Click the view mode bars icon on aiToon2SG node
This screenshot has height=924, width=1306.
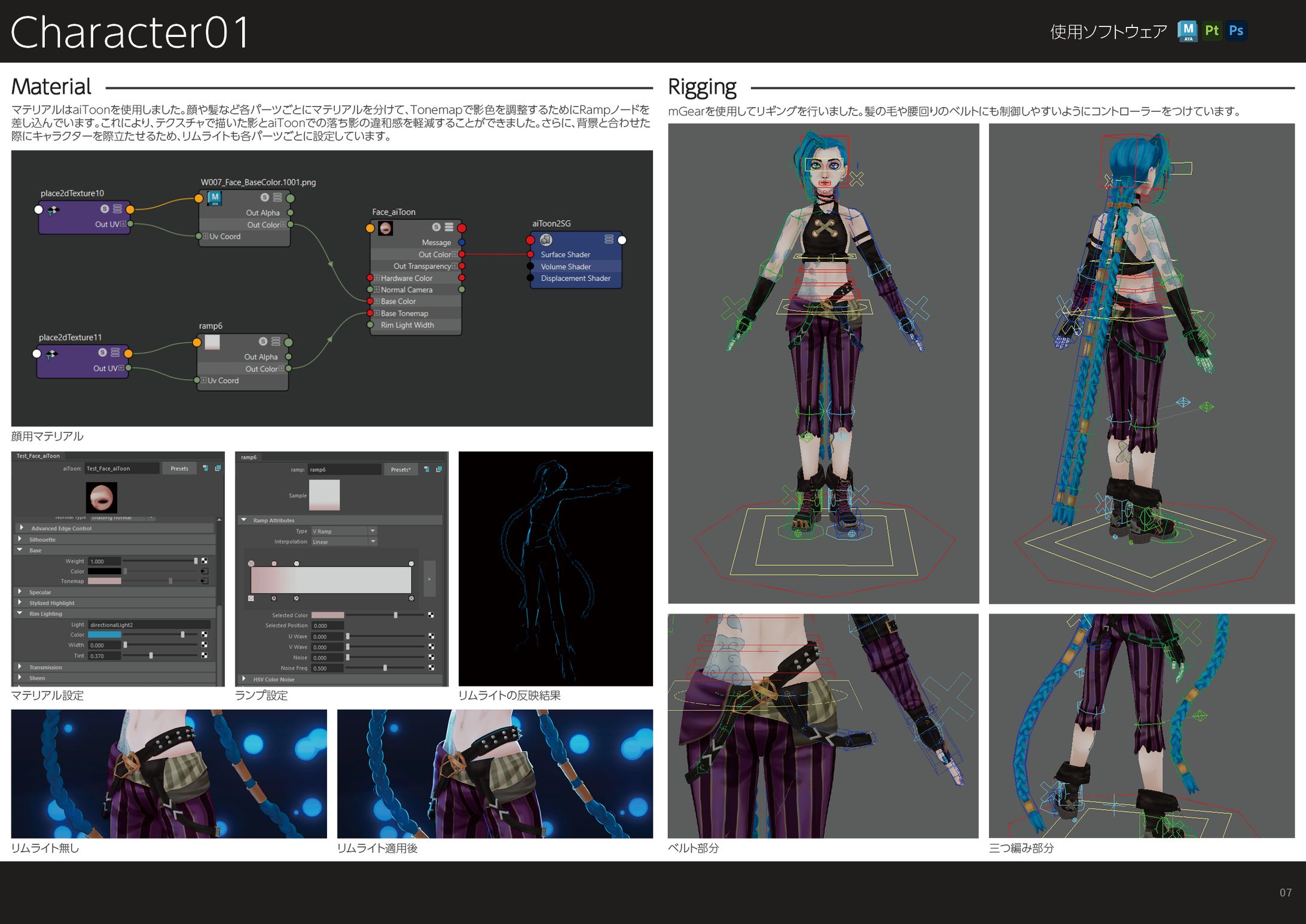click(609, 239)
